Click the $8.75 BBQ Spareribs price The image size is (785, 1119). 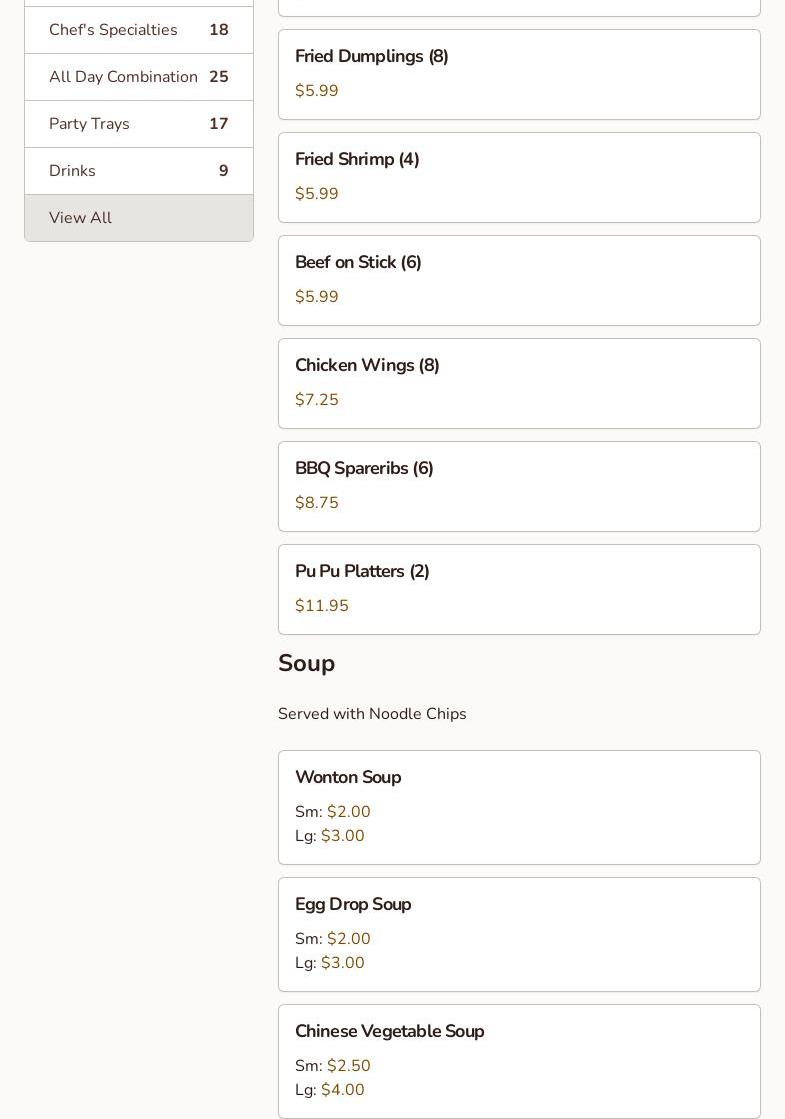click(x=317, y=503)
